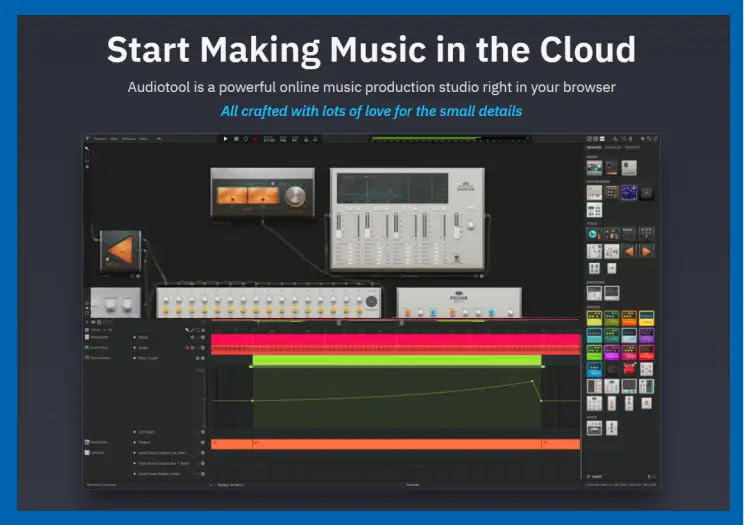Viewport: 744px width, 525px height.
Task: Start playback with the transport Play button
Action: pyautogui.click(x=225, y=139)
